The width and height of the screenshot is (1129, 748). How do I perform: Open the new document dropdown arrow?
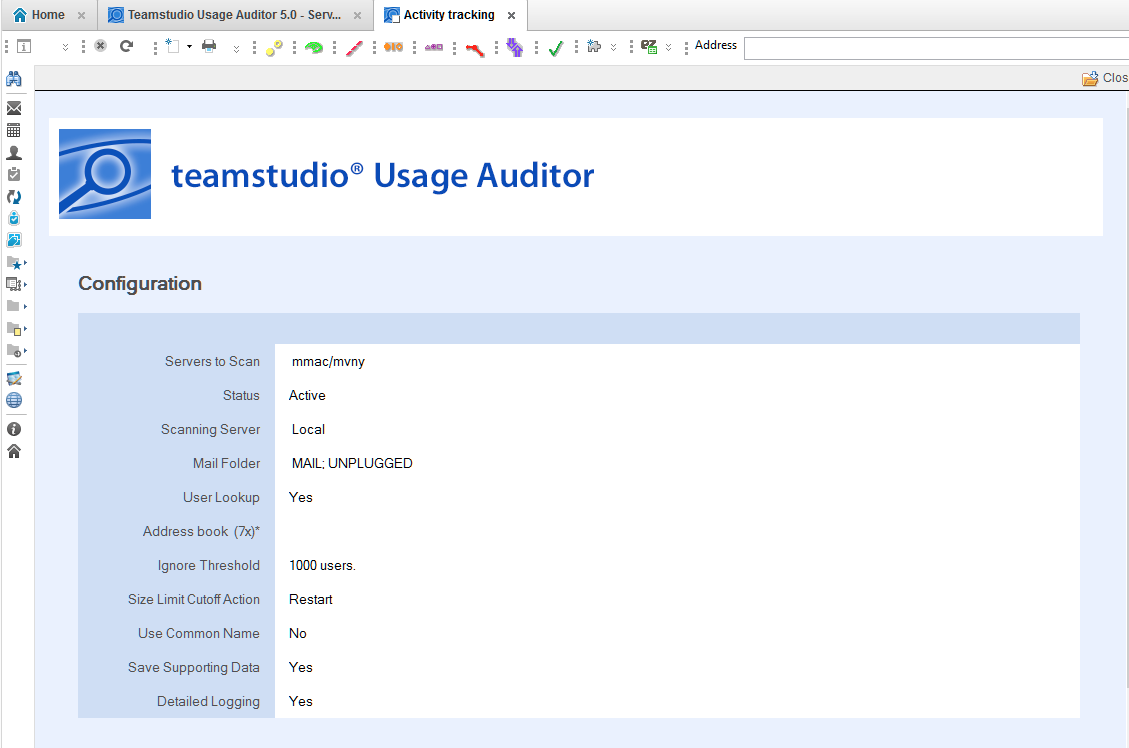(189, 47)
